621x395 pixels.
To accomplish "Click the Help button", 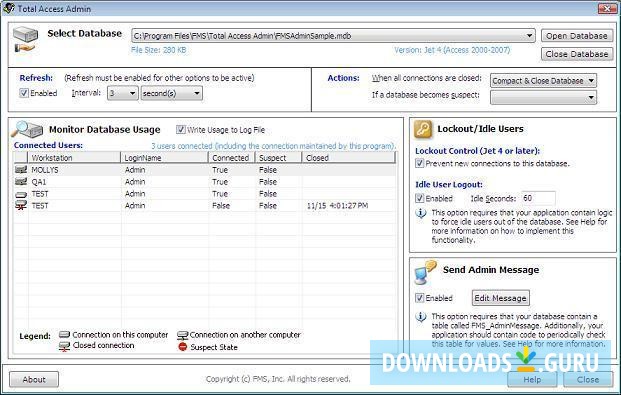I will point(532,380).
